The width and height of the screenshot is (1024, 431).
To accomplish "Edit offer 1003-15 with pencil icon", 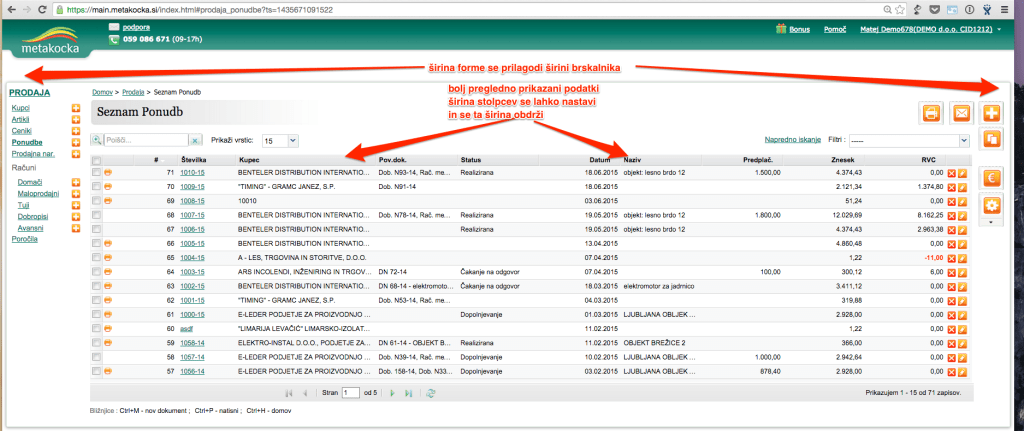I will click(x=962, y=272).
